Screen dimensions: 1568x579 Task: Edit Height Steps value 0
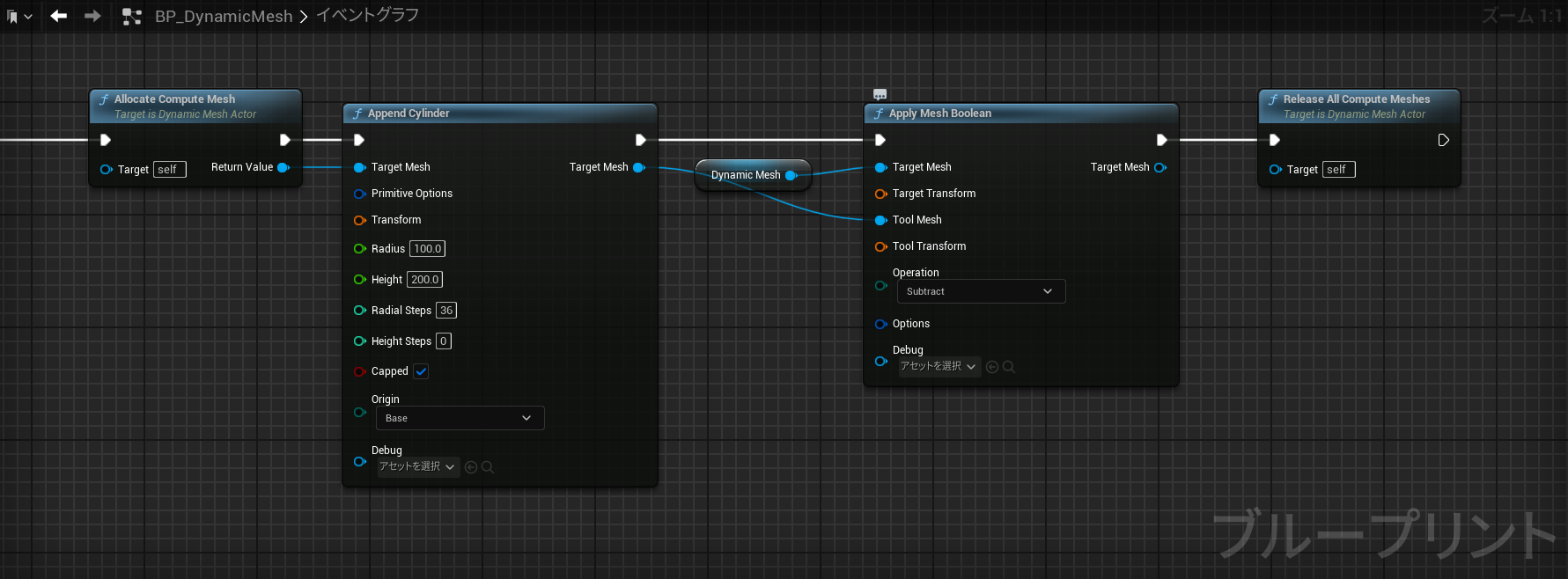point(444,341)
